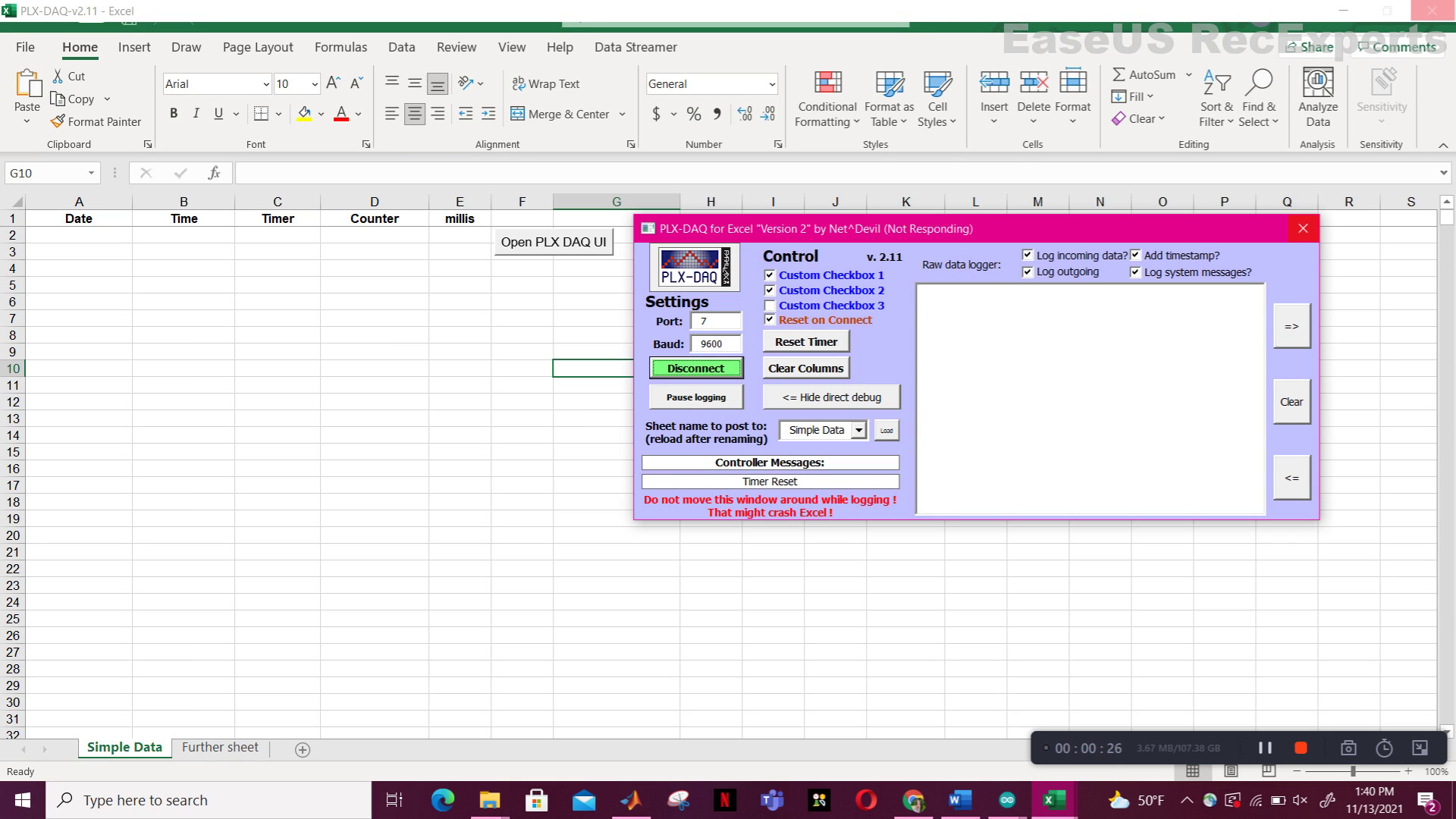Screen dimensions: 1456x819
Task: Click the green Disconnect button
Action: coord(695,369)
